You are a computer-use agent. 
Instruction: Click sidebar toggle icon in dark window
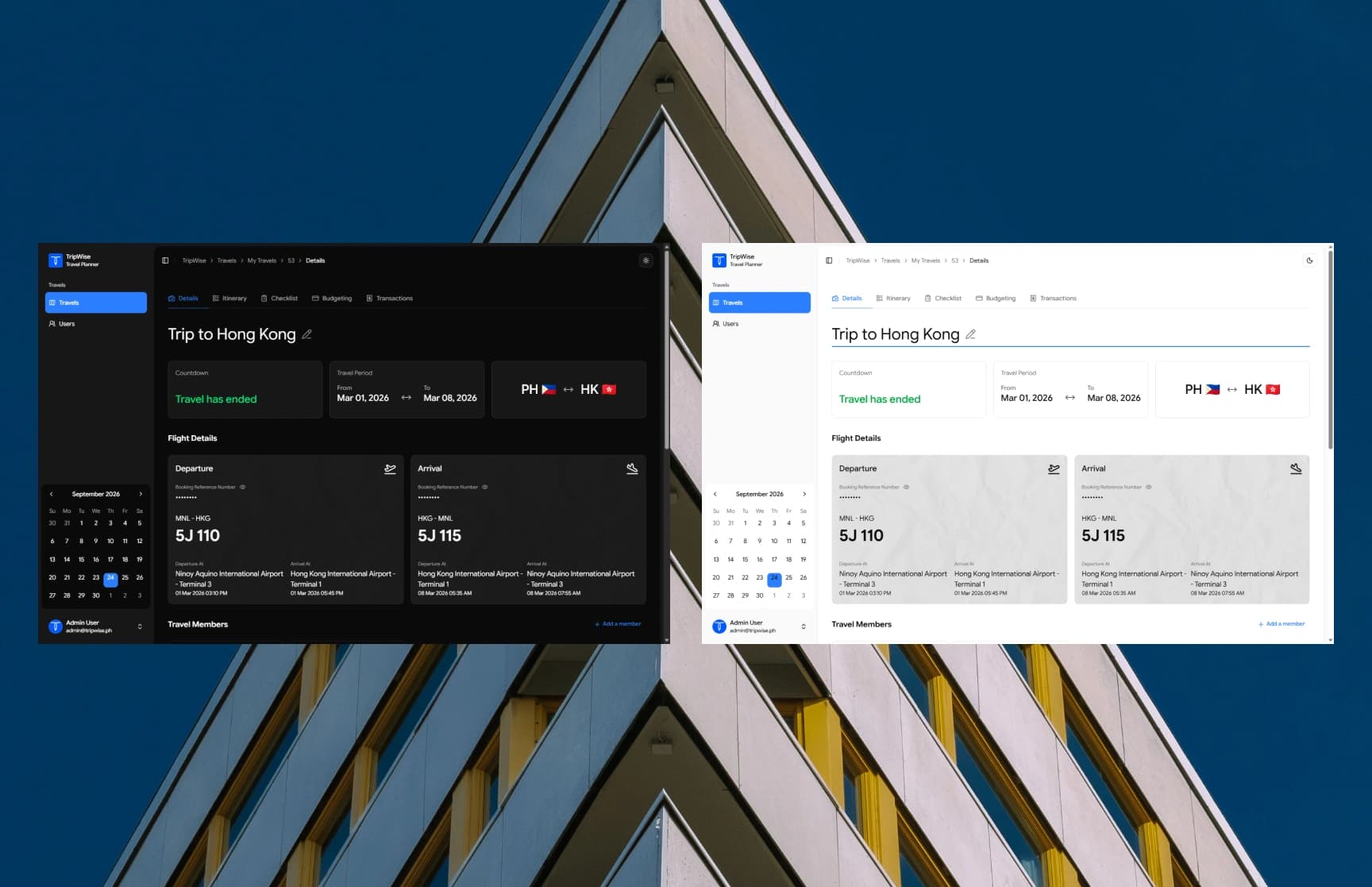pyautogui.click(x=165, y=260)
